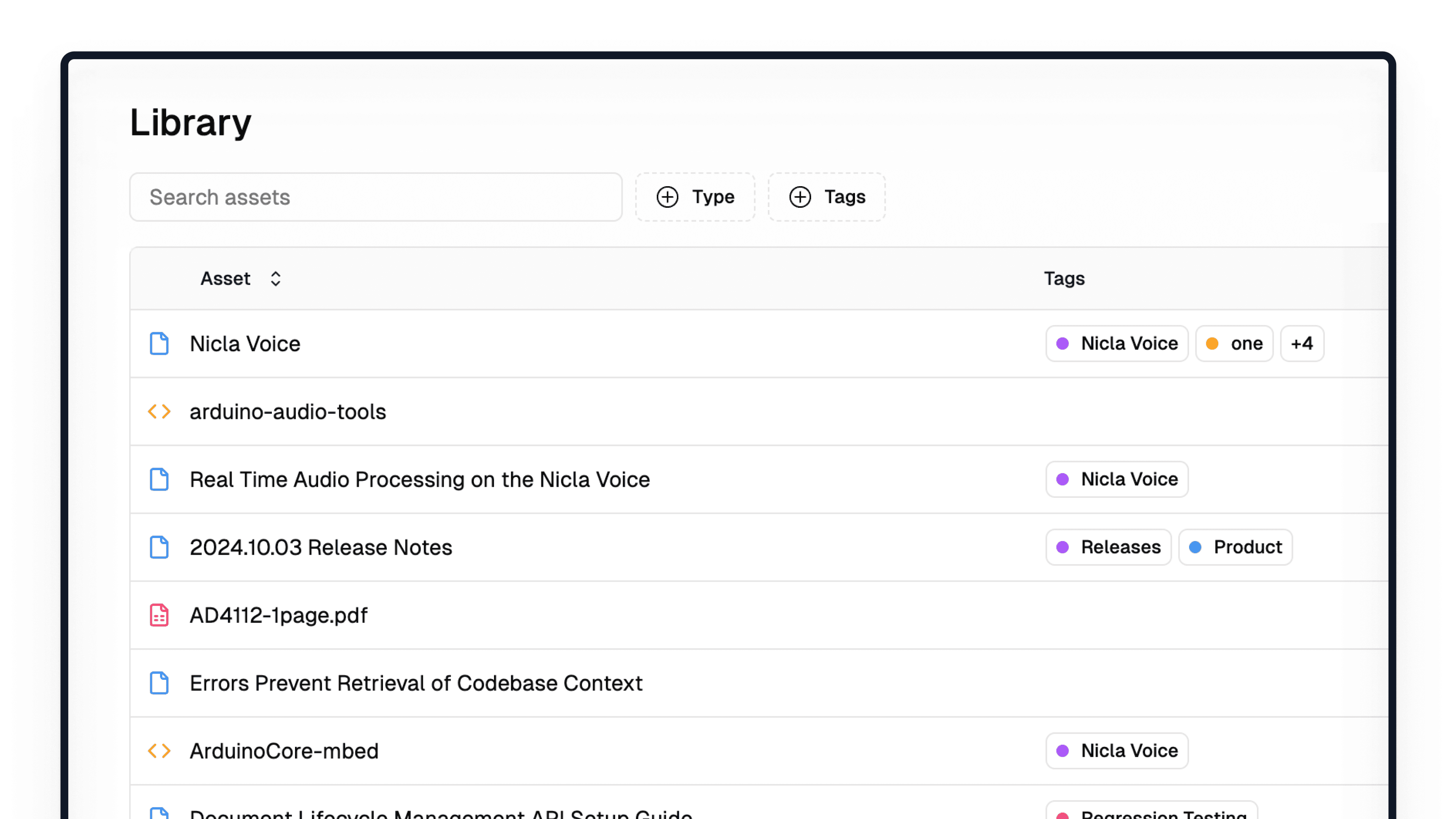1456x819 pixels.
Task: Click the Library page heading
Action: click(190, 122)
